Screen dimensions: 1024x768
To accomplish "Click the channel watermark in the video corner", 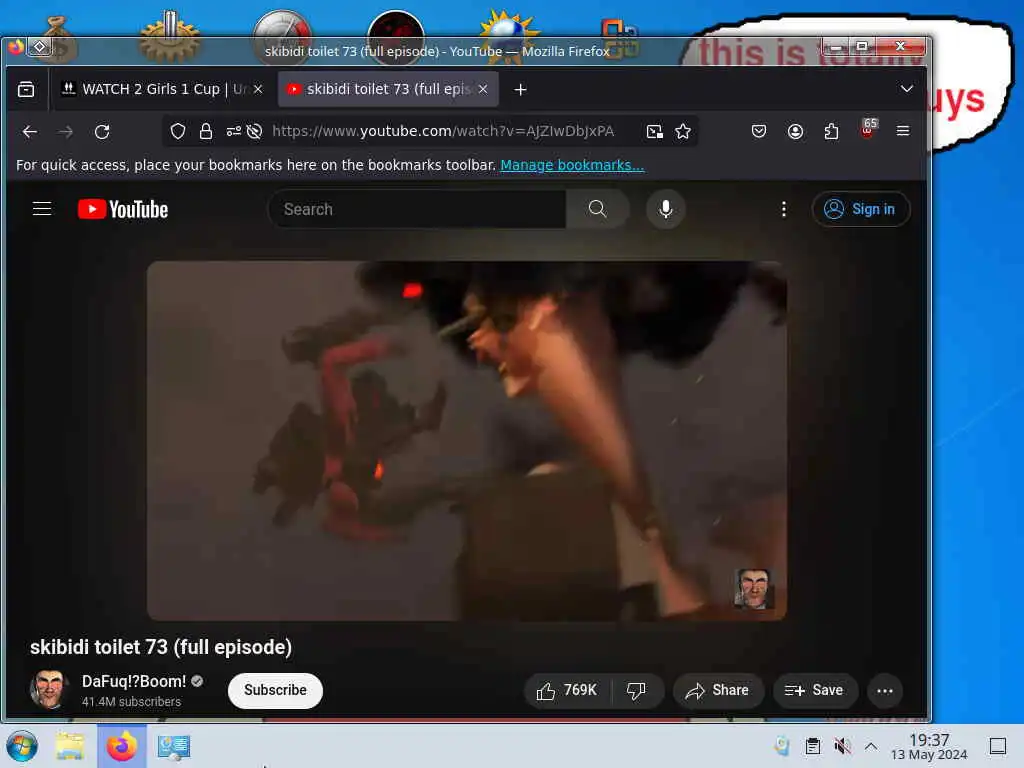I will (753, 588).
